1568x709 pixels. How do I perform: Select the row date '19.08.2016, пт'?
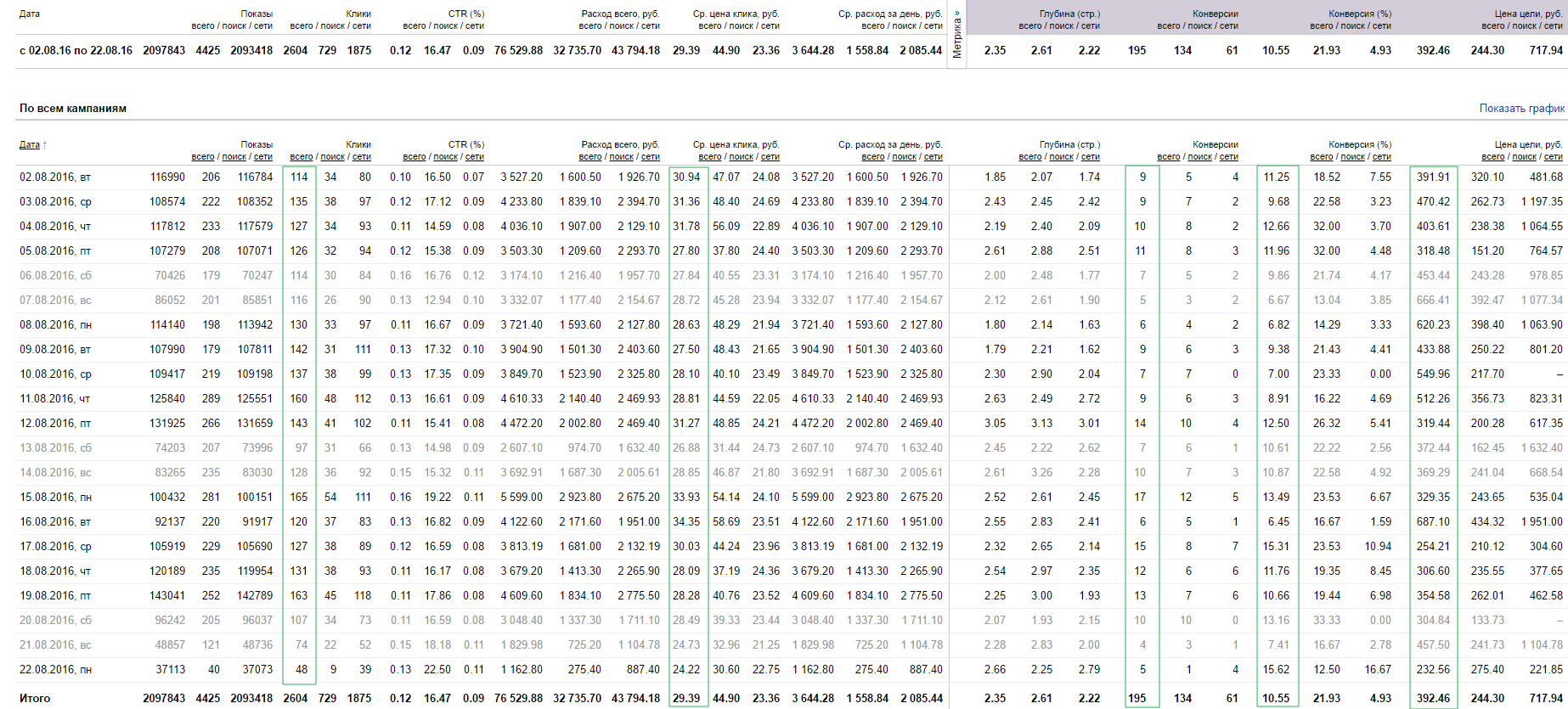pyautogui.click(x=55, y=596)
